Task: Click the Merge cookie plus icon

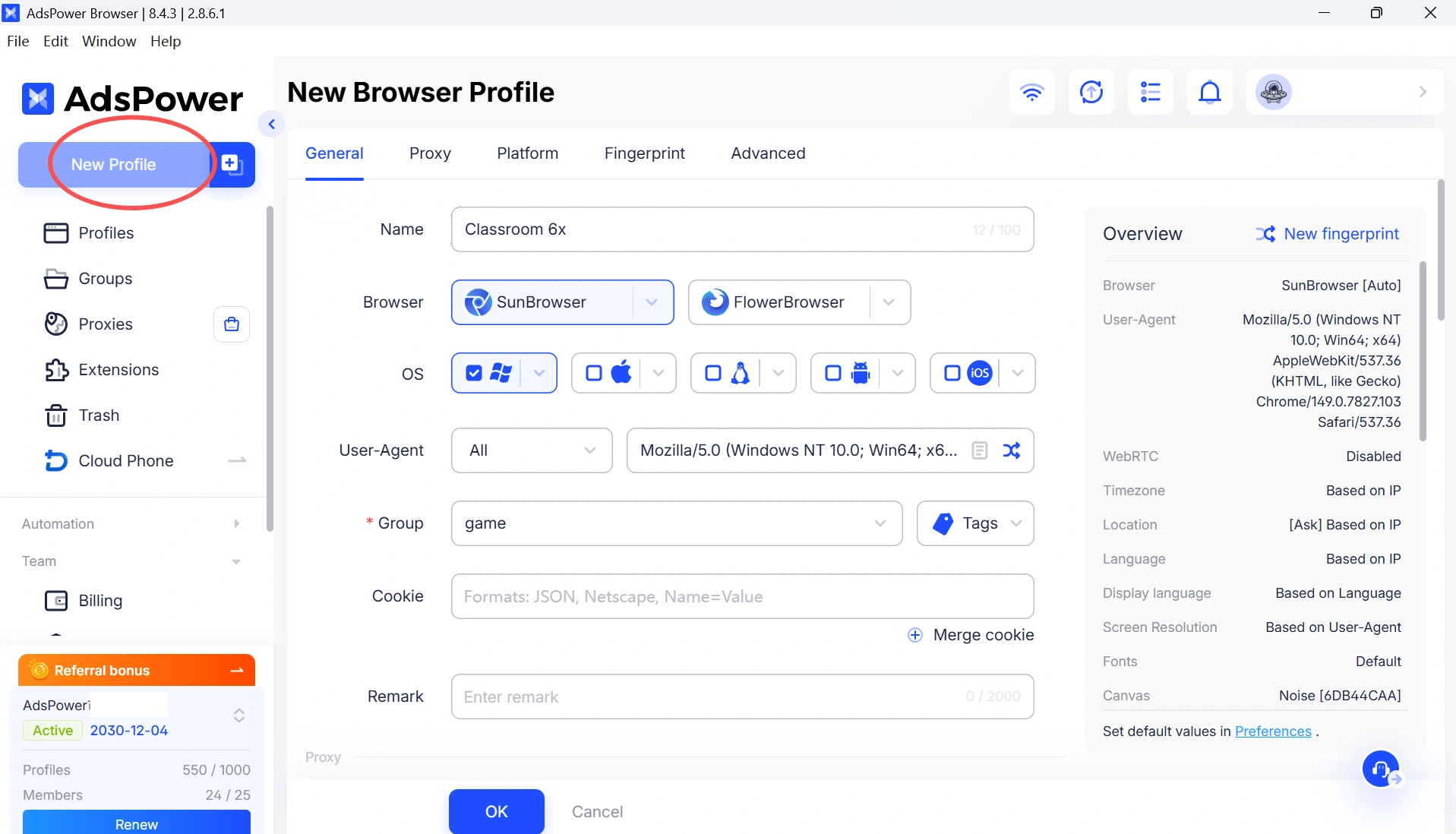Action: pos(915,635)
